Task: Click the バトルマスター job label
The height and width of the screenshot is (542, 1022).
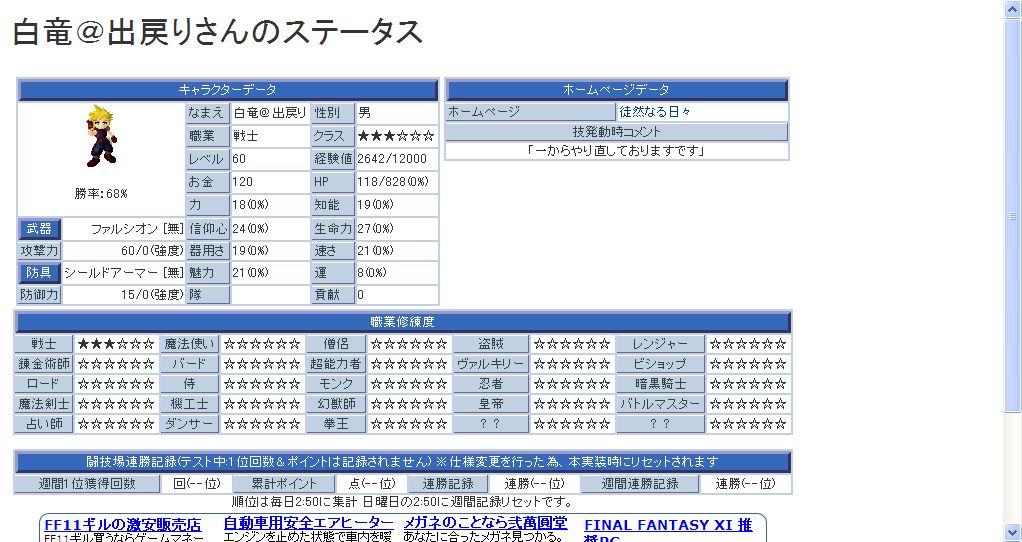Action: [660, 404]
